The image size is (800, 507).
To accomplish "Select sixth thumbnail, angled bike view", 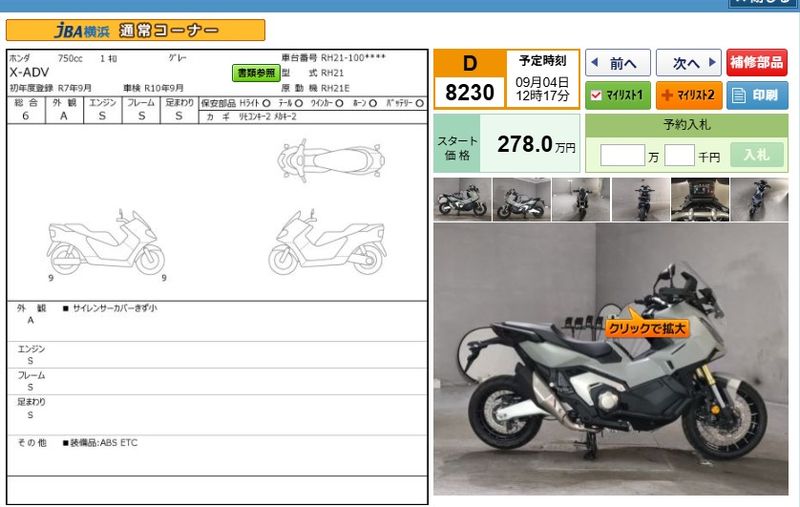I will (759, 199).
